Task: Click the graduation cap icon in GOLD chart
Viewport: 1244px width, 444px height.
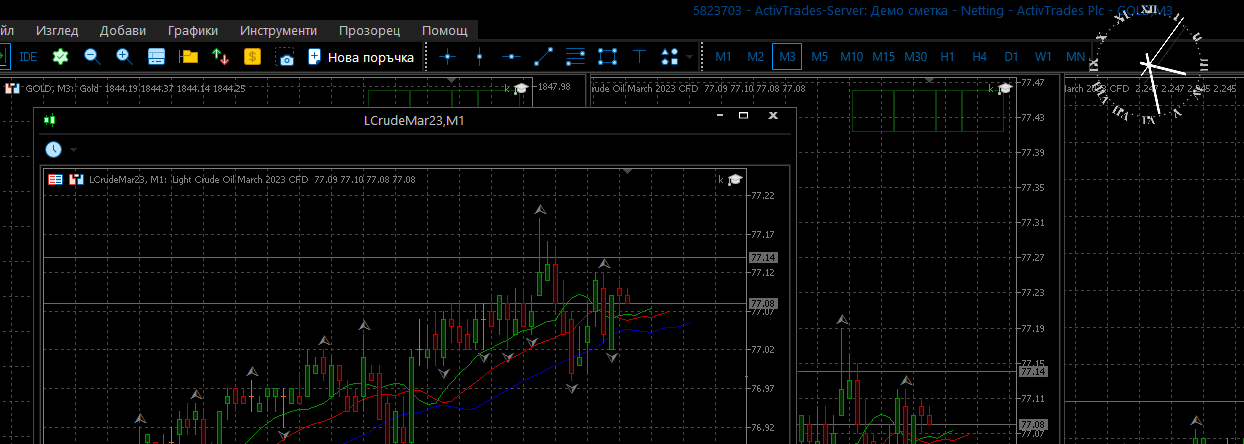Action: [x=521, y=88]
